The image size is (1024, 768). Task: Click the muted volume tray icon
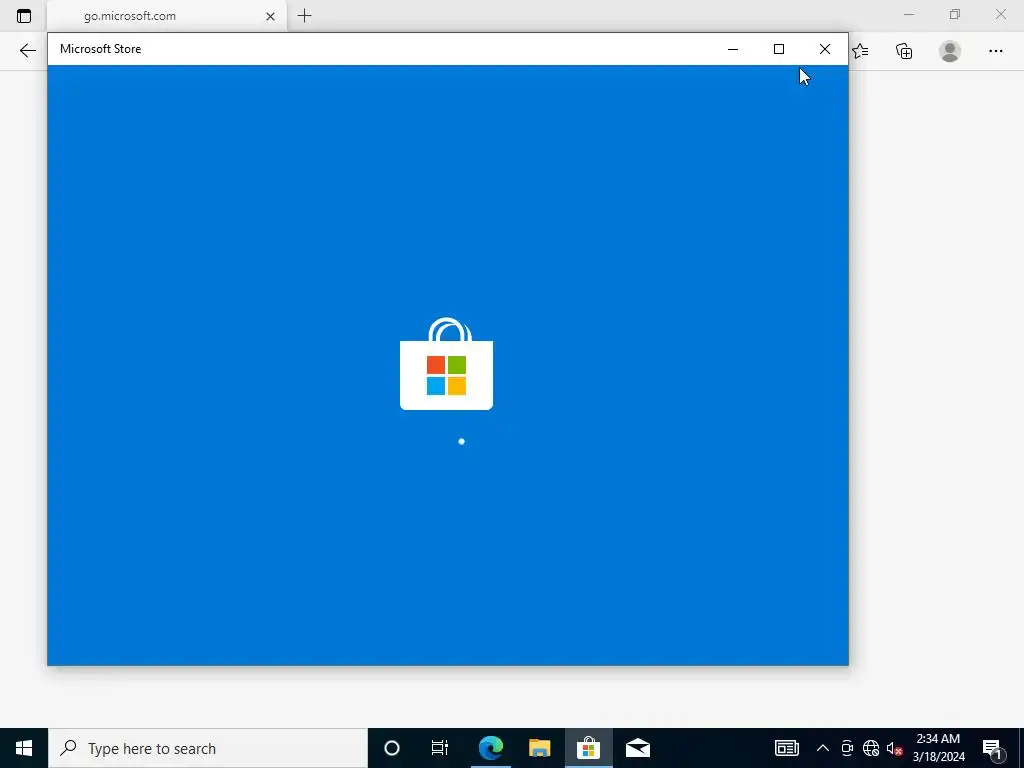point(894,748)
